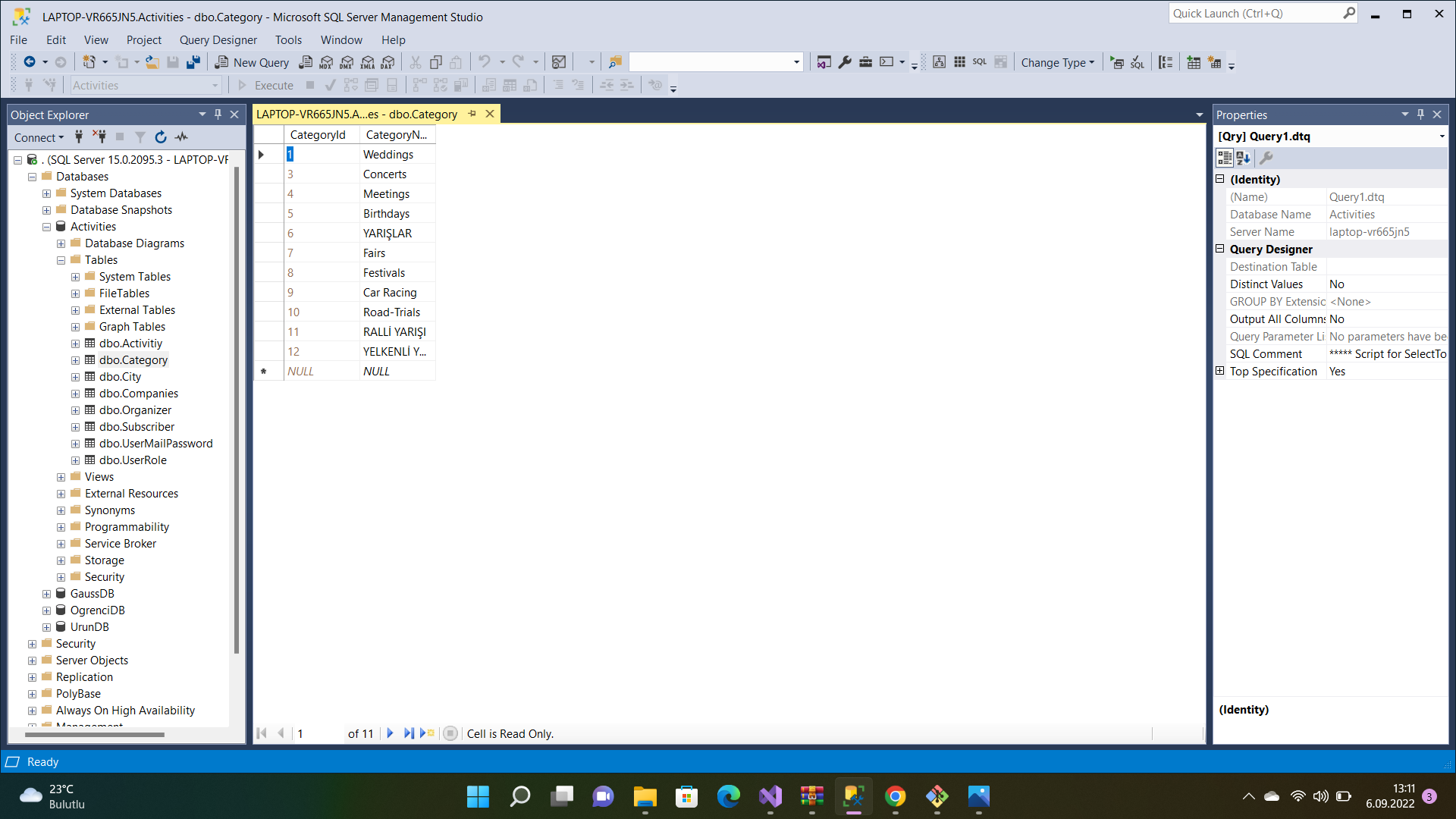Open the File menu

19,39
